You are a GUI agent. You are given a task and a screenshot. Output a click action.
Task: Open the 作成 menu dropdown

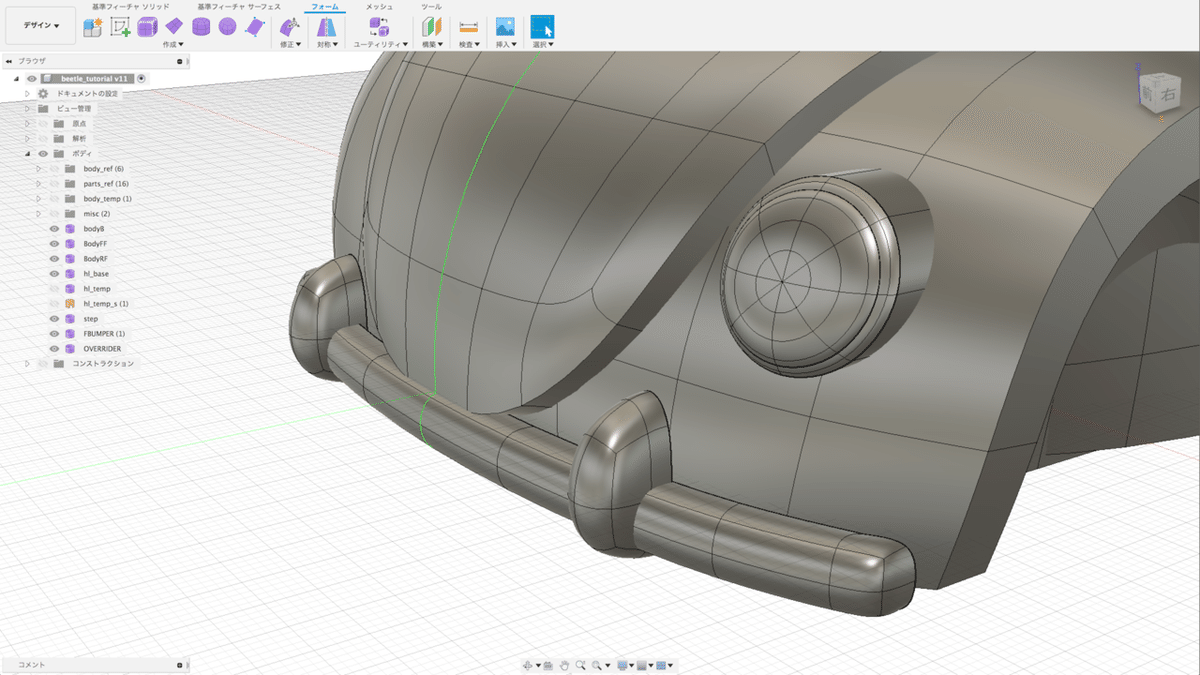coord(173,44)
